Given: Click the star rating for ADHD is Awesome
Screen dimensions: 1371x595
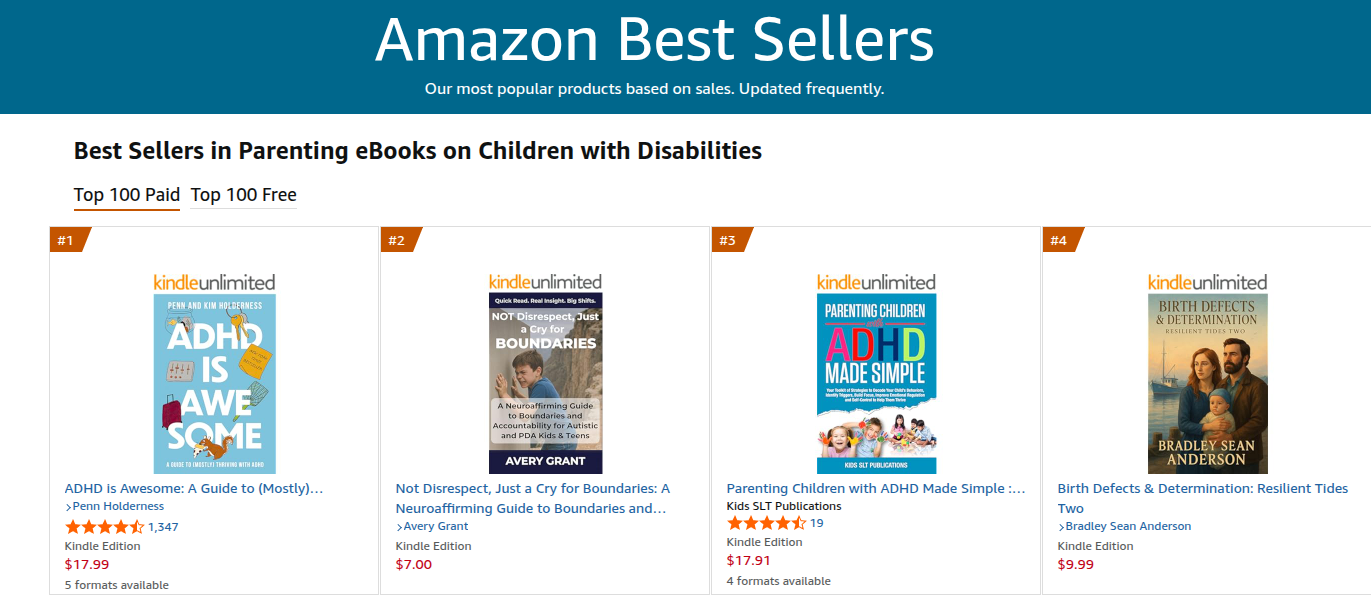Looking at the screenshot, I should (104, 527).
